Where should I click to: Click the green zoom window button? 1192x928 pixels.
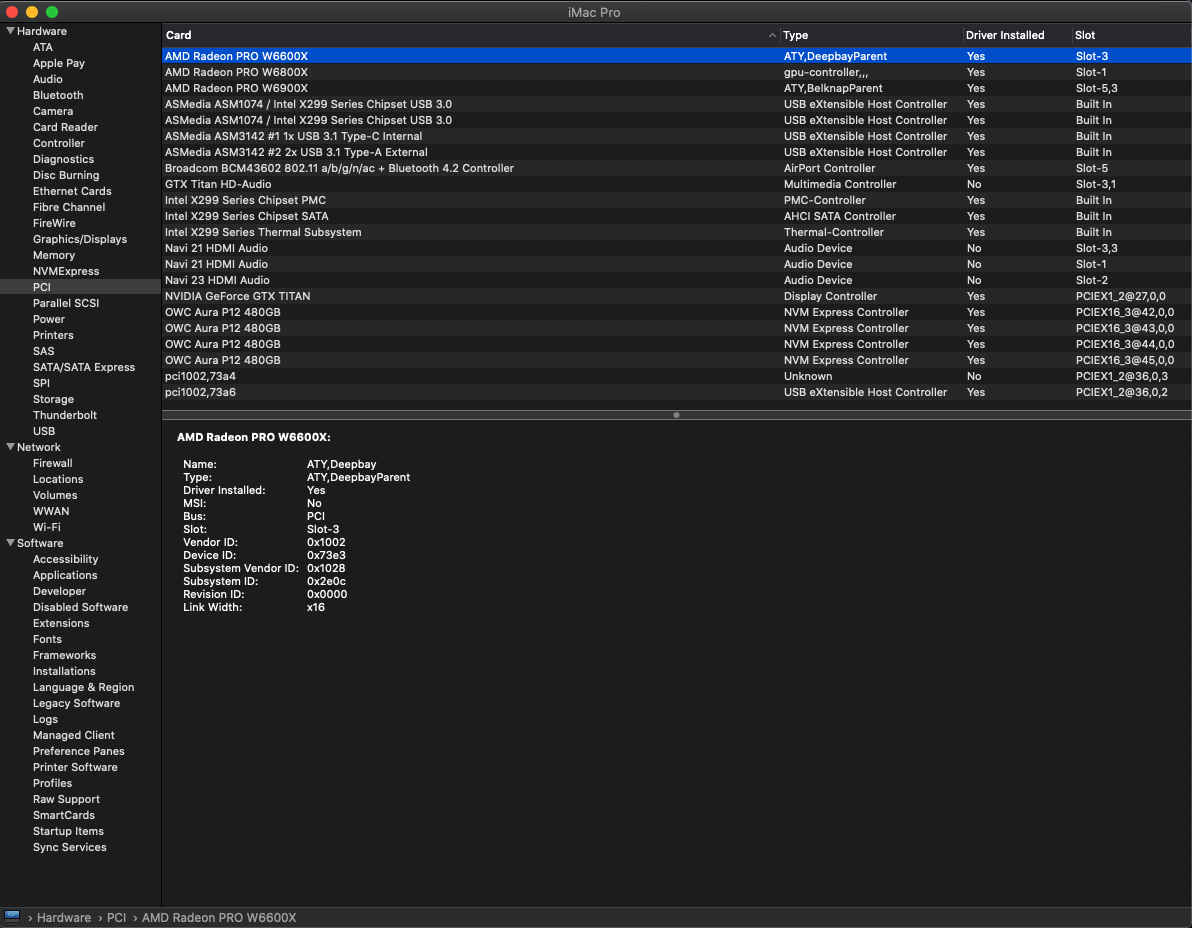(x=52, y=11)
